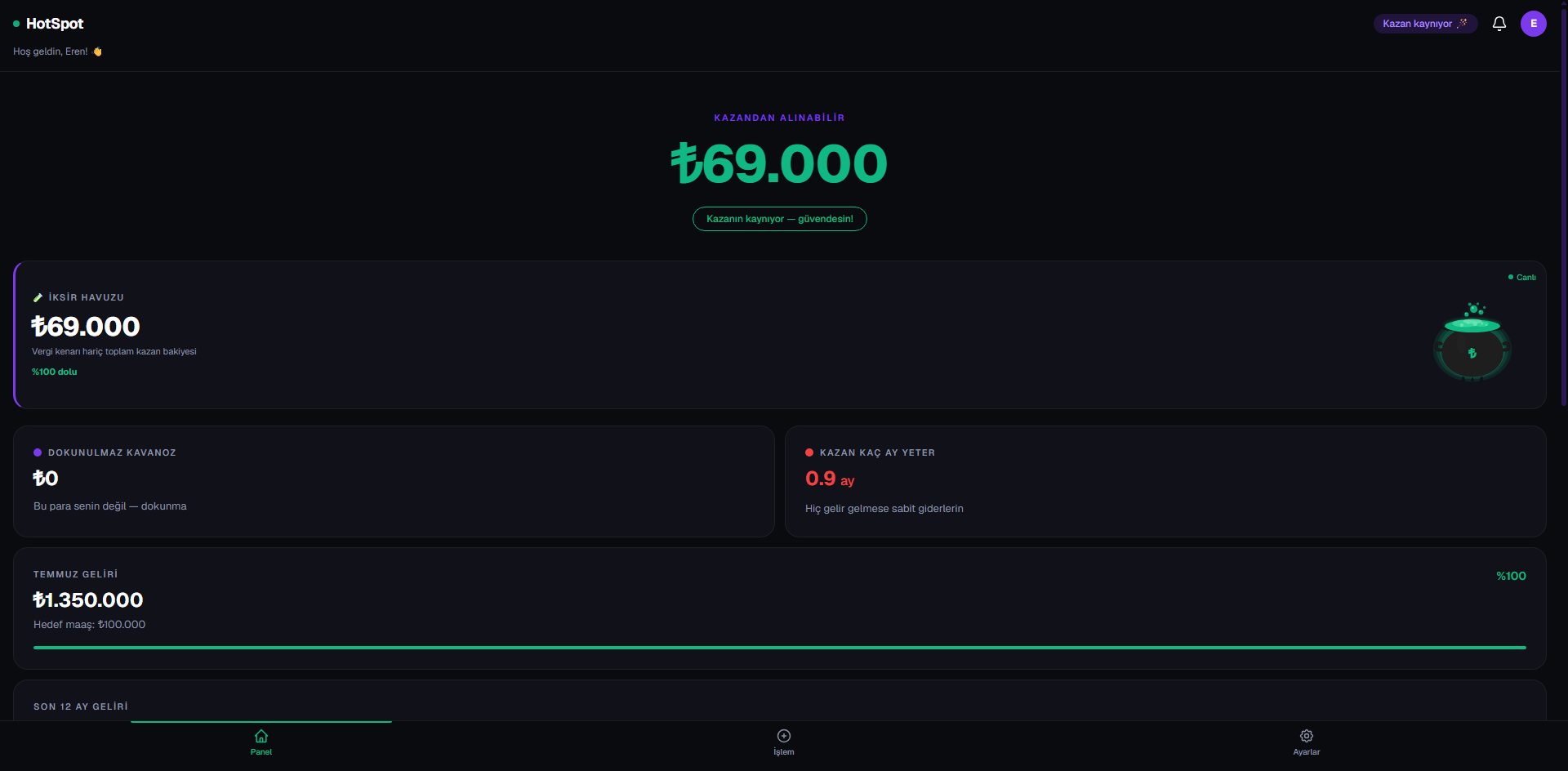Open the notifications bell

(x=1499, y=24)
